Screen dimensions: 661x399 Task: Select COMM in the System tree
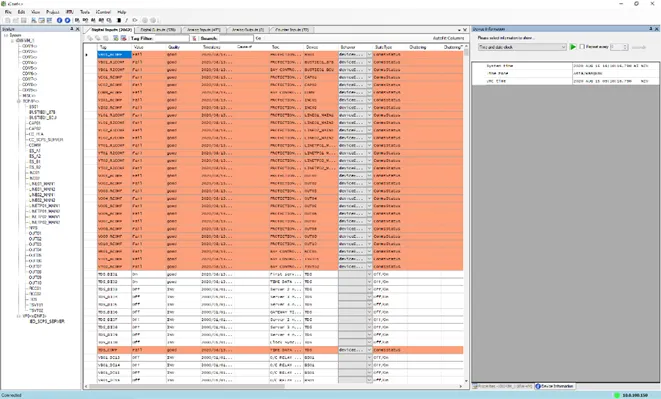pos(35,145)
